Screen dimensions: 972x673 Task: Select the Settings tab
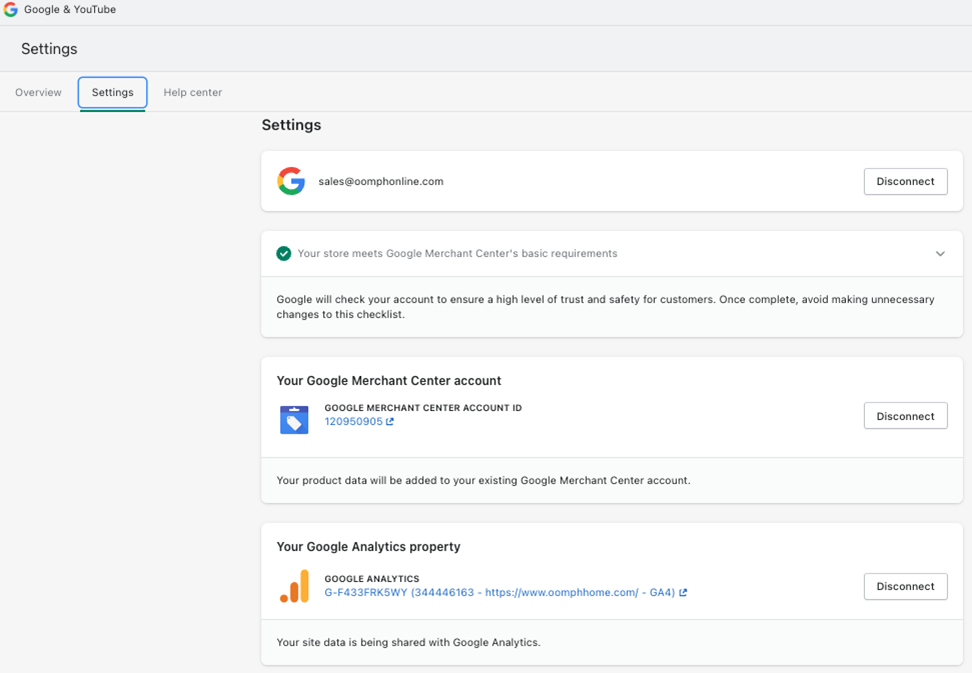coord(112,92)
